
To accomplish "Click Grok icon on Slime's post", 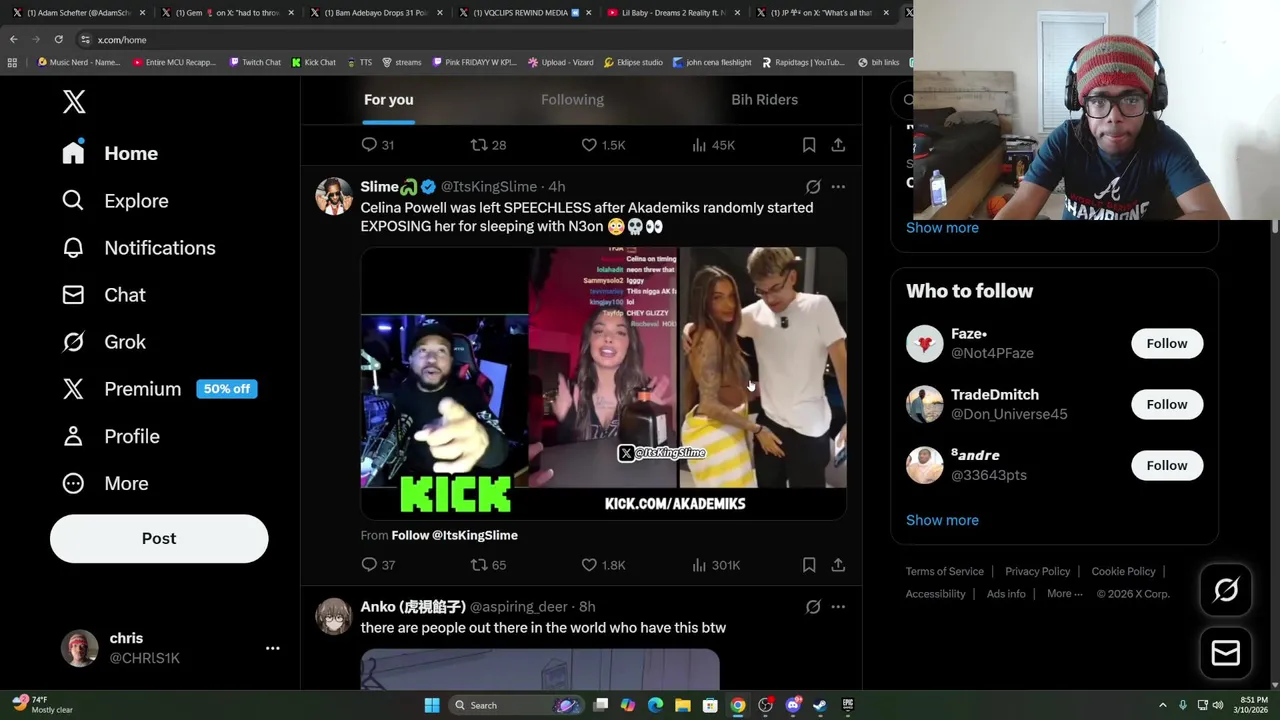I will (813, 187).
